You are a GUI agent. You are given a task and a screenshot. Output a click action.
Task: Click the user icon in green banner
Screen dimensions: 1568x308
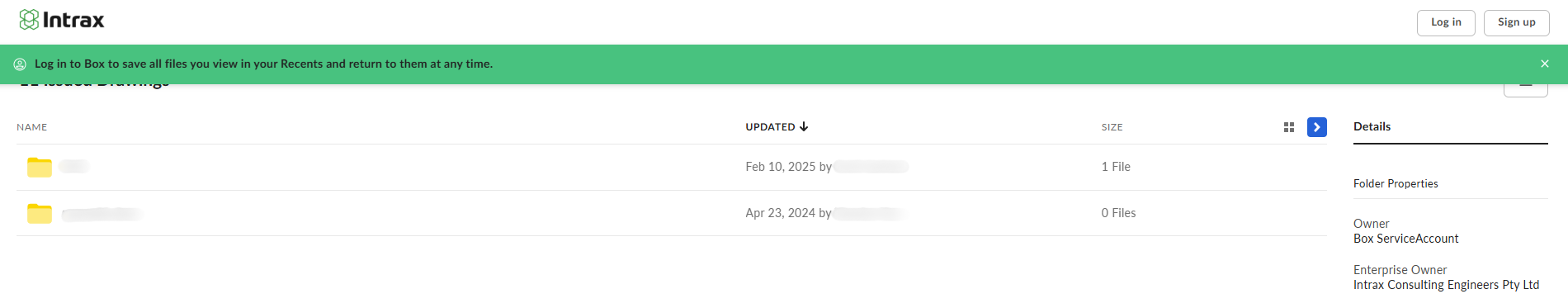[20, 64]
